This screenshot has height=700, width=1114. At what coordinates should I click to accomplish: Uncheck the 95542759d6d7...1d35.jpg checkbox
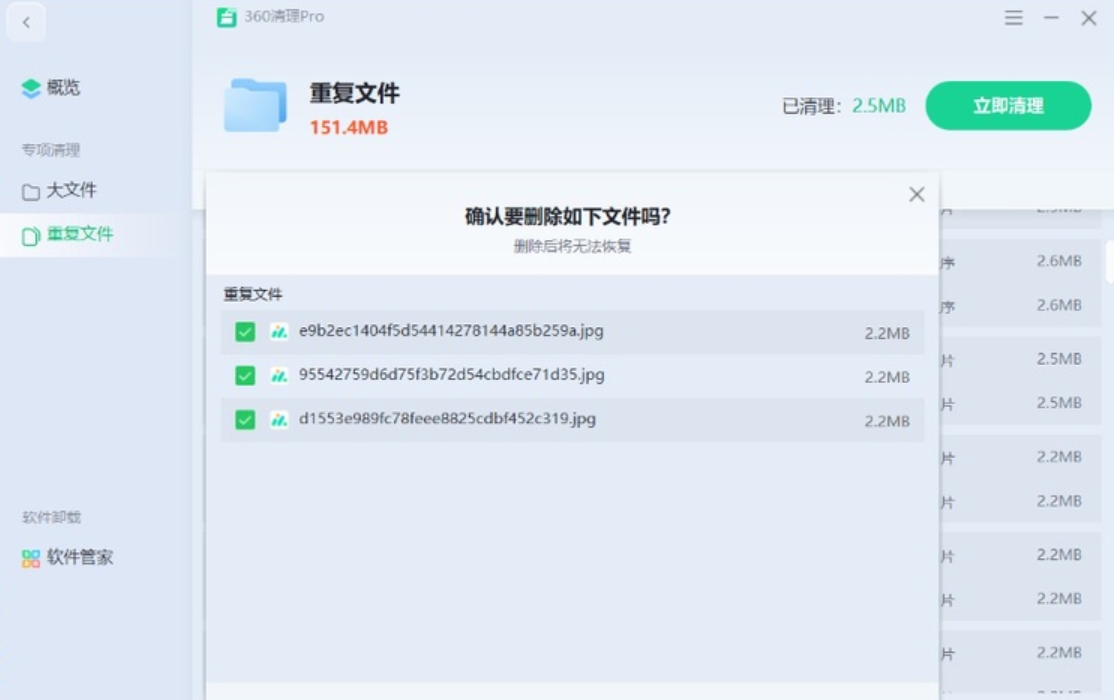click(x=245, y=376)
